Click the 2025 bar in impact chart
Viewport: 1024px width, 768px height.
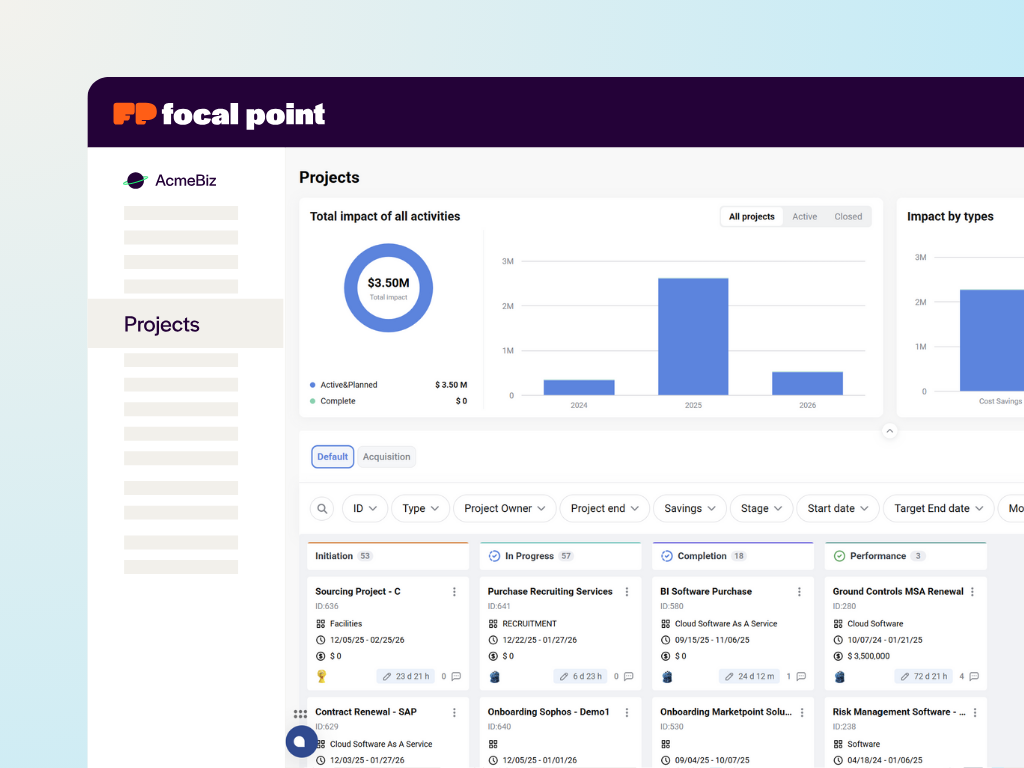[x=693, y=336]
